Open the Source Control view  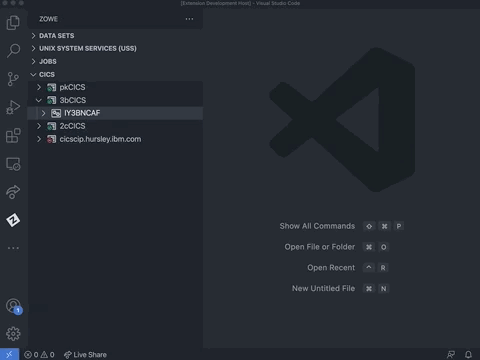pos(13,79)
